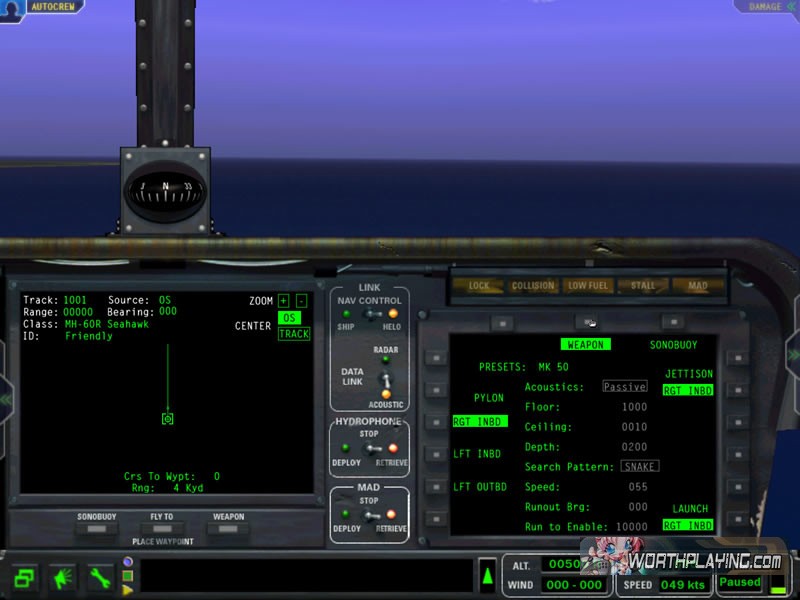800x600 pixels.
Task: Open the wrench settings icon
Action: pyautogui.click(x=99, y=577)
